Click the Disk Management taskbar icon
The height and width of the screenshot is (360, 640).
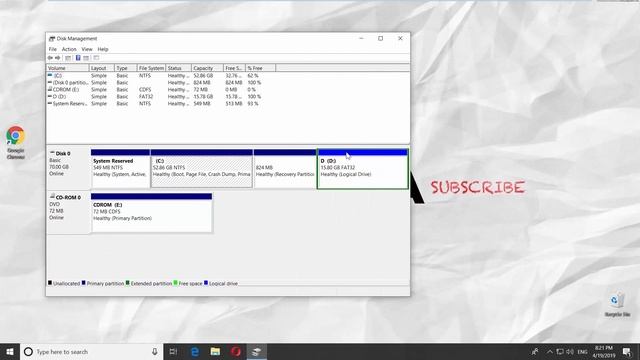256,351
